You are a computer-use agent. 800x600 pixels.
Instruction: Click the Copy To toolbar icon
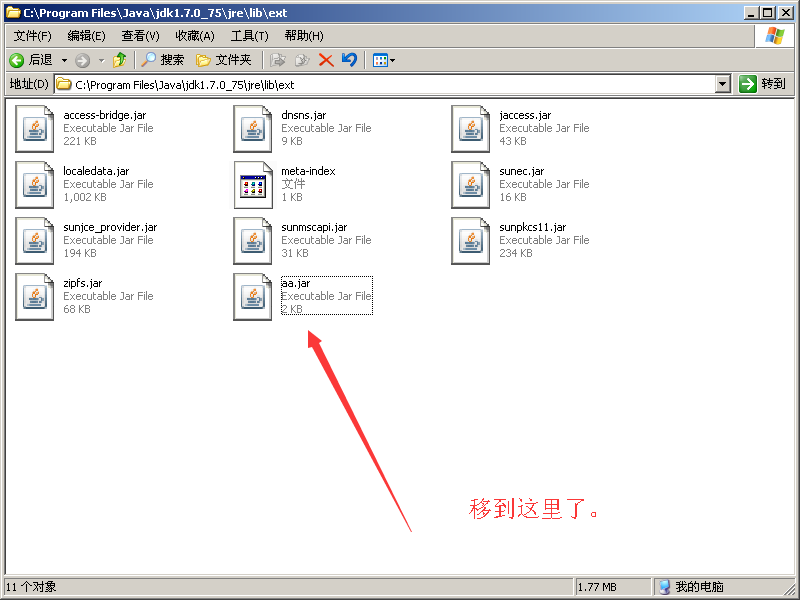[x=302, y=60]
